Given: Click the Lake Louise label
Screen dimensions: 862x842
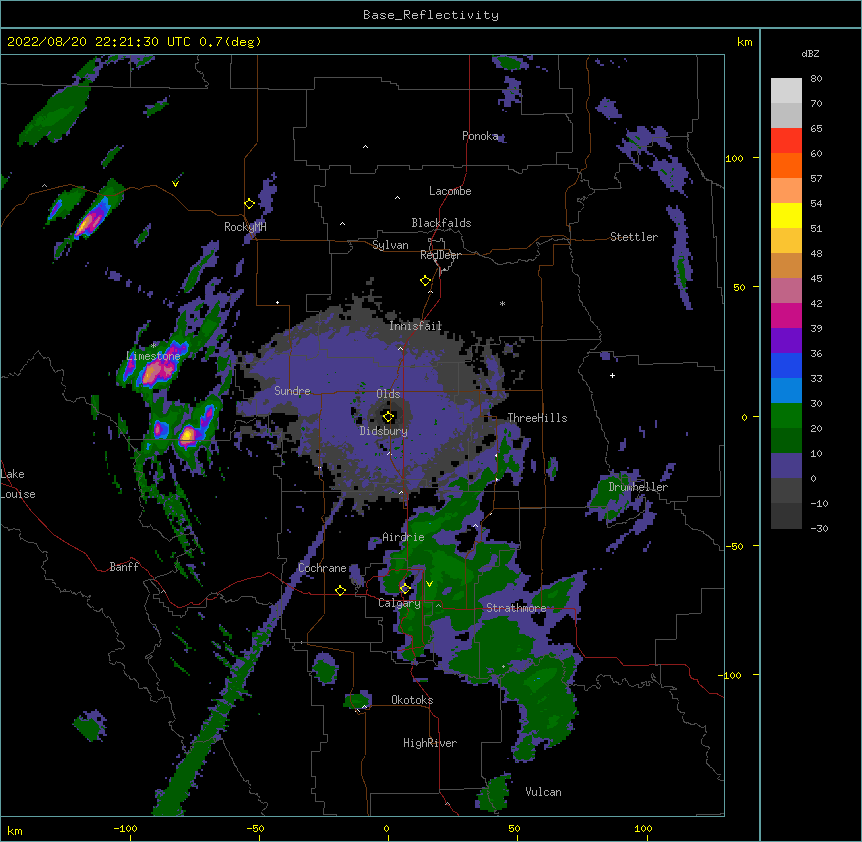Looking at the screenshot, I should 18,484.
